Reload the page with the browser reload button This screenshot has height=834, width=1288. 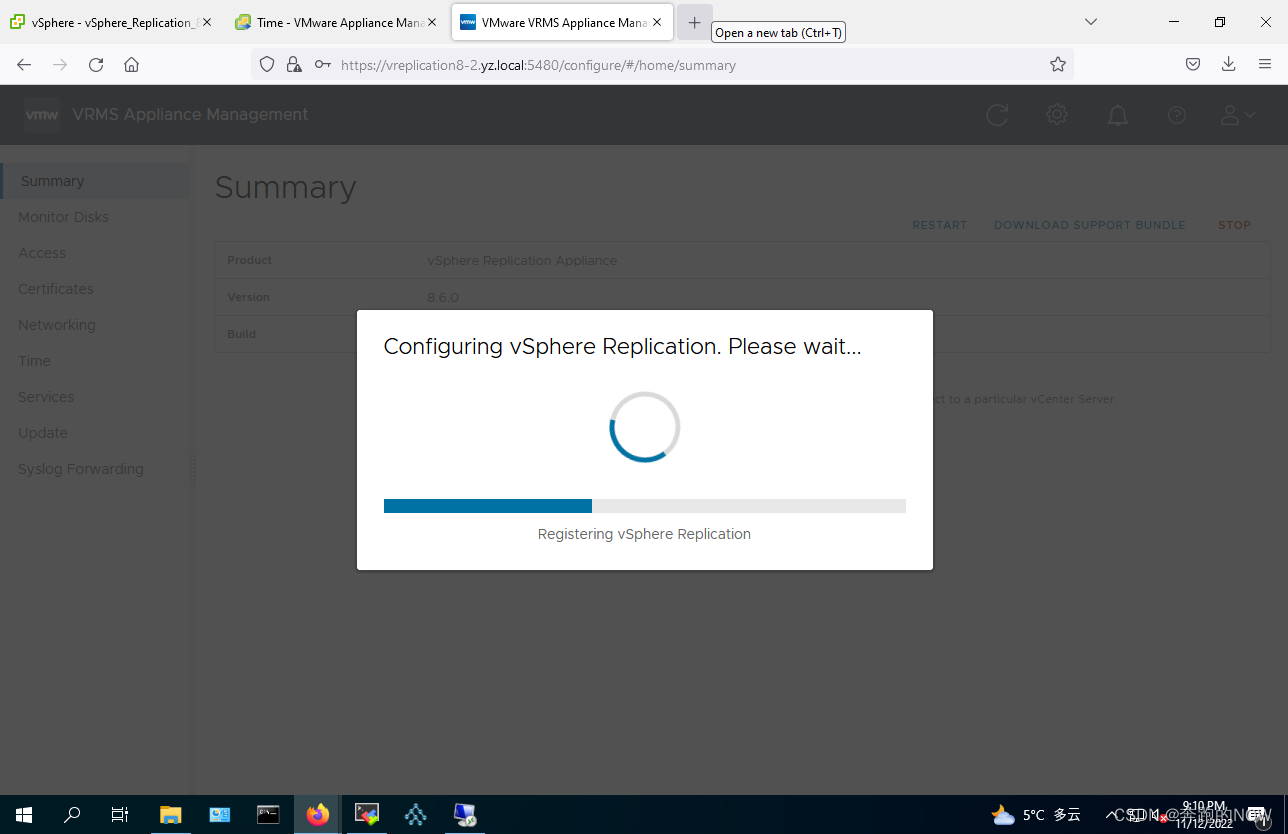coord(96,64)
